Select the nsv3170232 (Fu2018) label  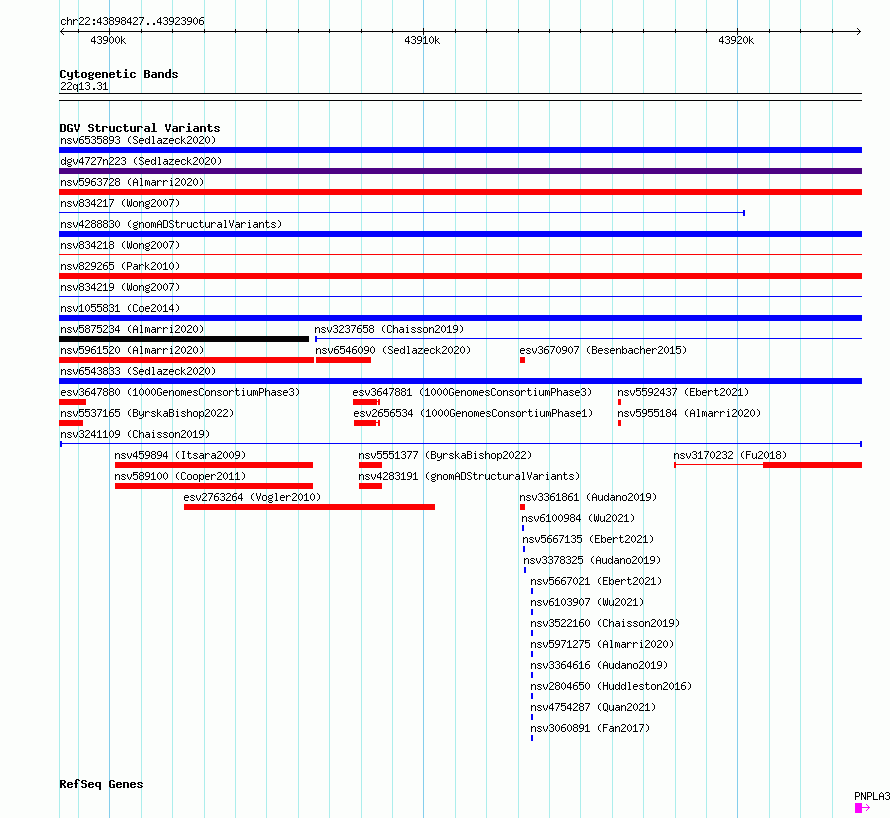730,455
